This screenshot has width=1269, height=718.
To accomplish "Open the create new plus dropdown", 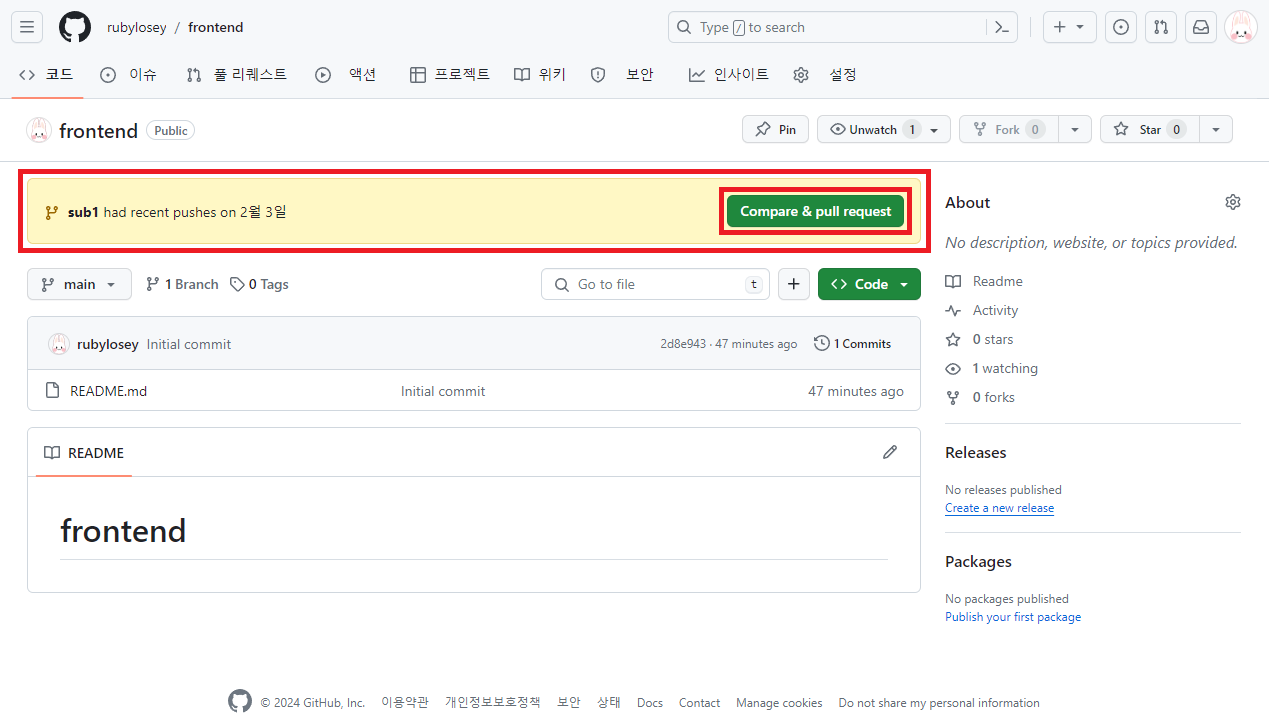I will click(1069, 27).
